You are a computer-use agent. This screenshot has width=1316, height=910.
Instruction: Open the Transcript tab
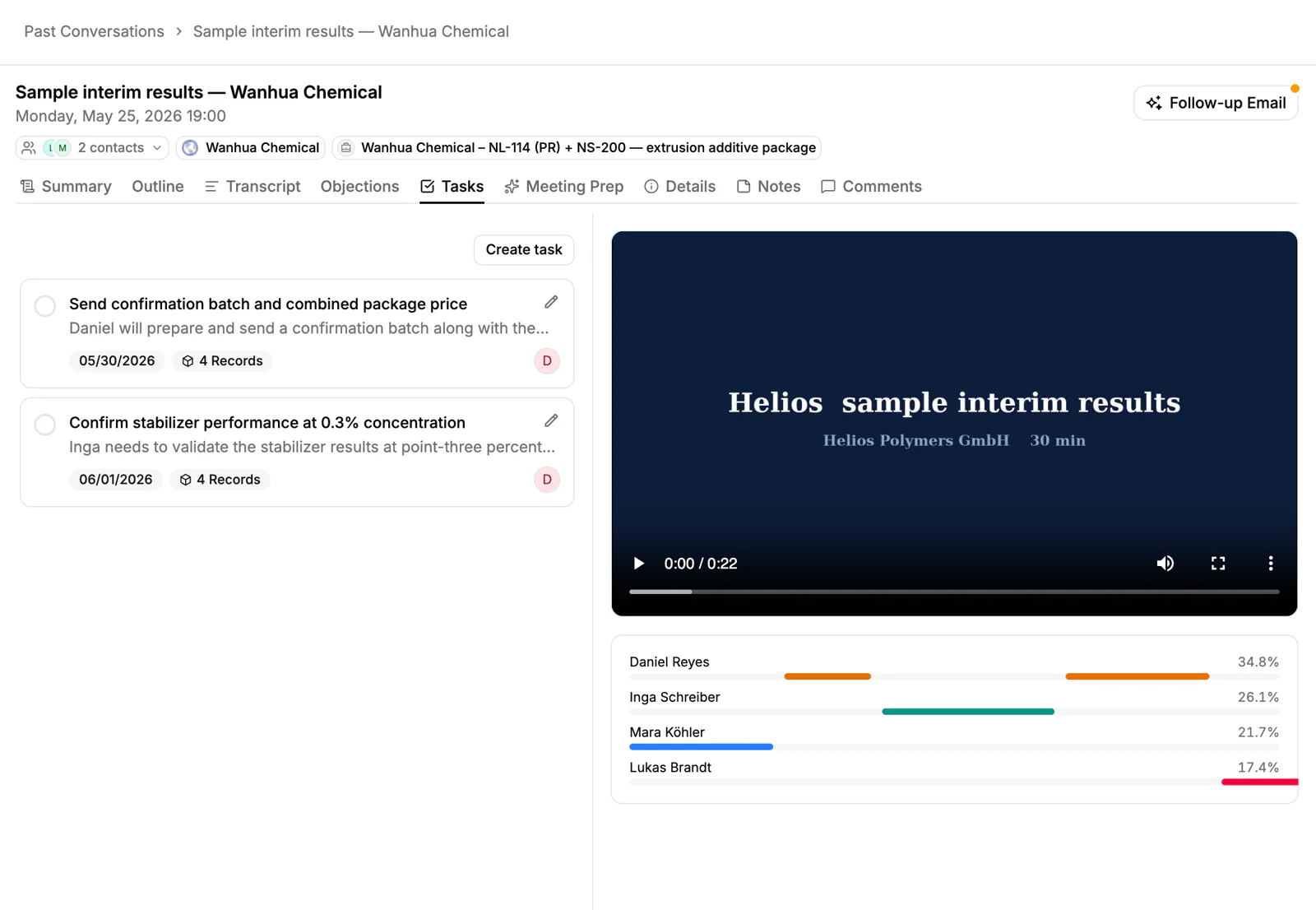[x=253, y=187]
